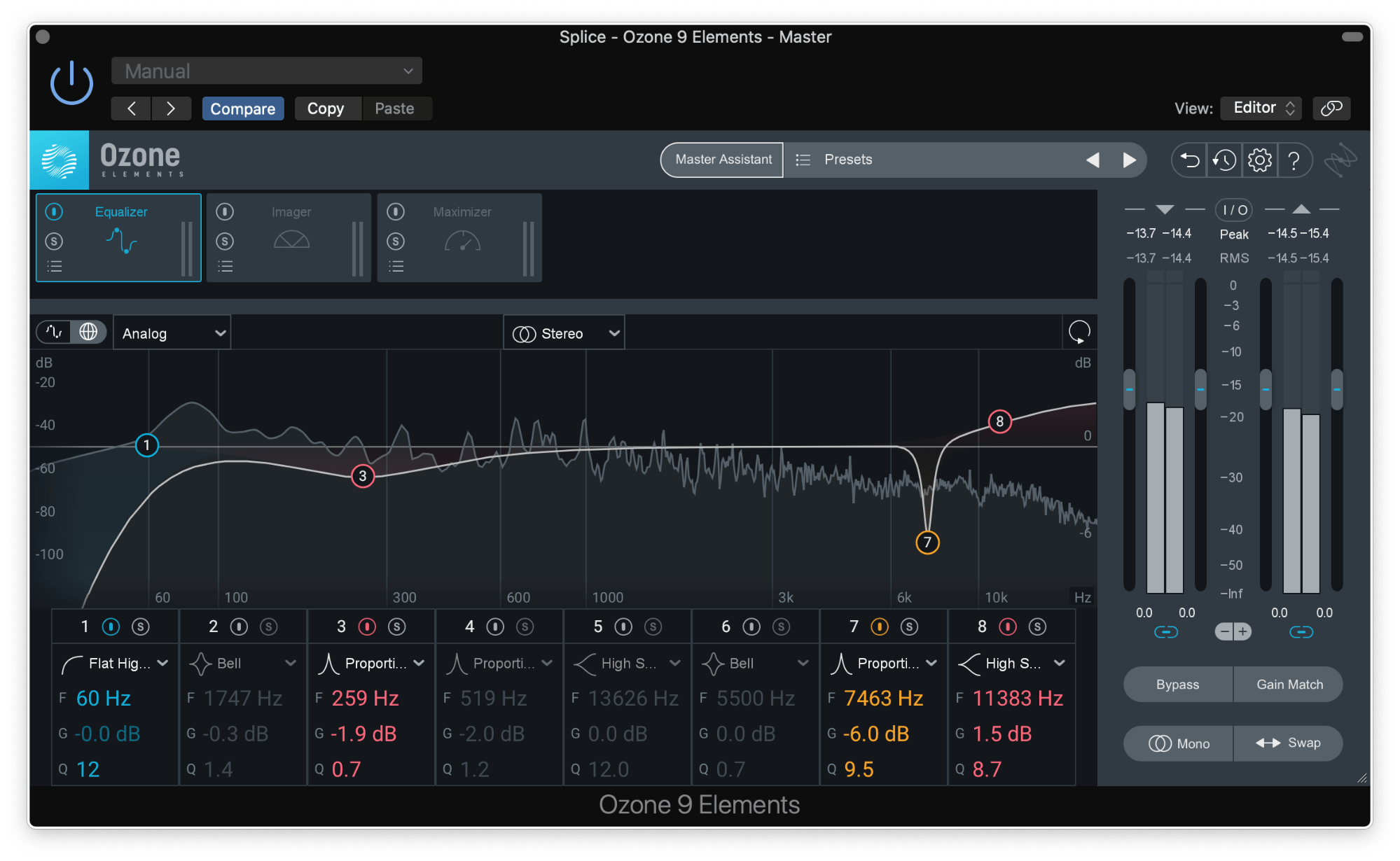
Task: Switch view using the Editor selector
Action: point(1261,108)
